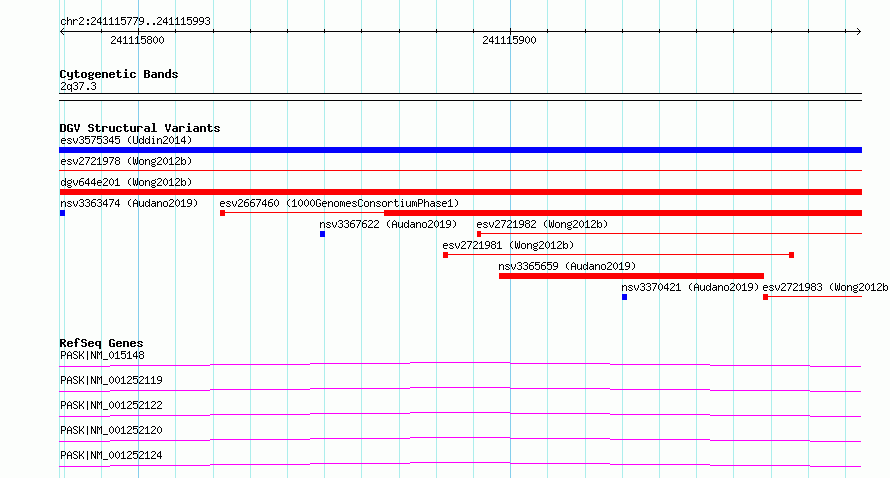Open the esv2721982 (Wong2012b) label
This screenshot has width=890, height=478.
pos(542,224)
